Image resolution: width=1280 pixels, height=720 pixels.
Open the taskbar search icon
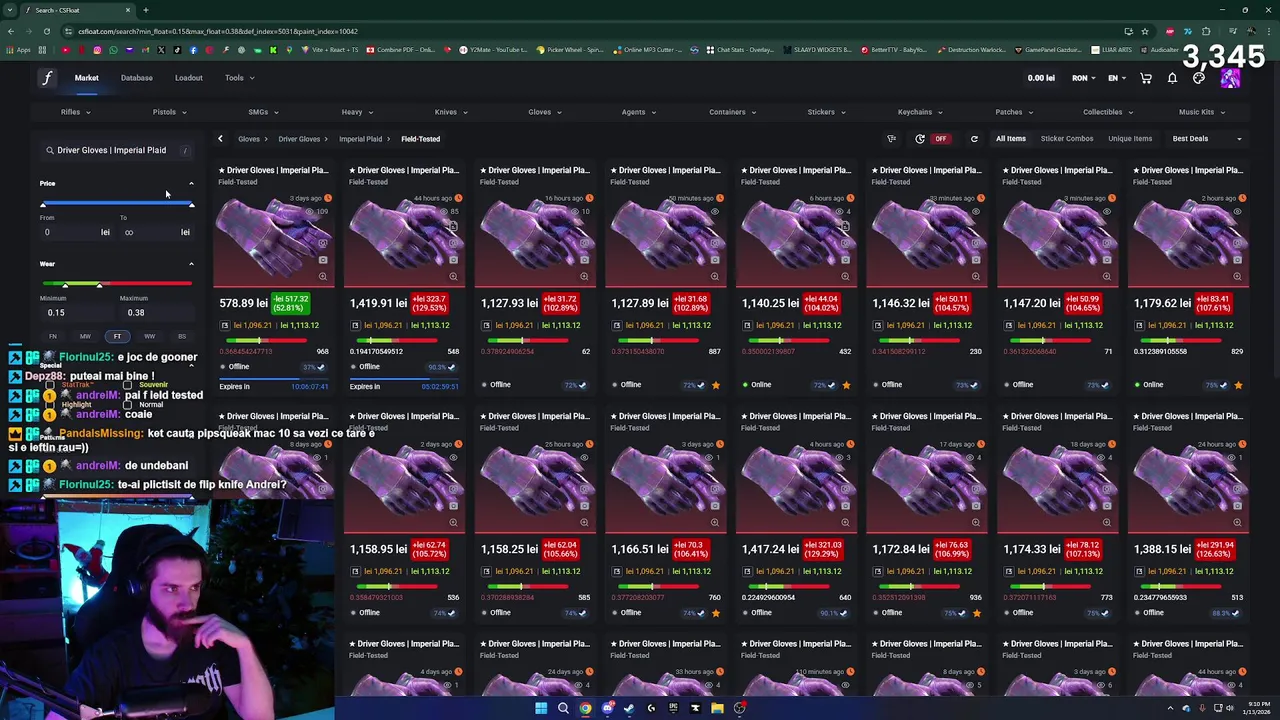point(563,708)
